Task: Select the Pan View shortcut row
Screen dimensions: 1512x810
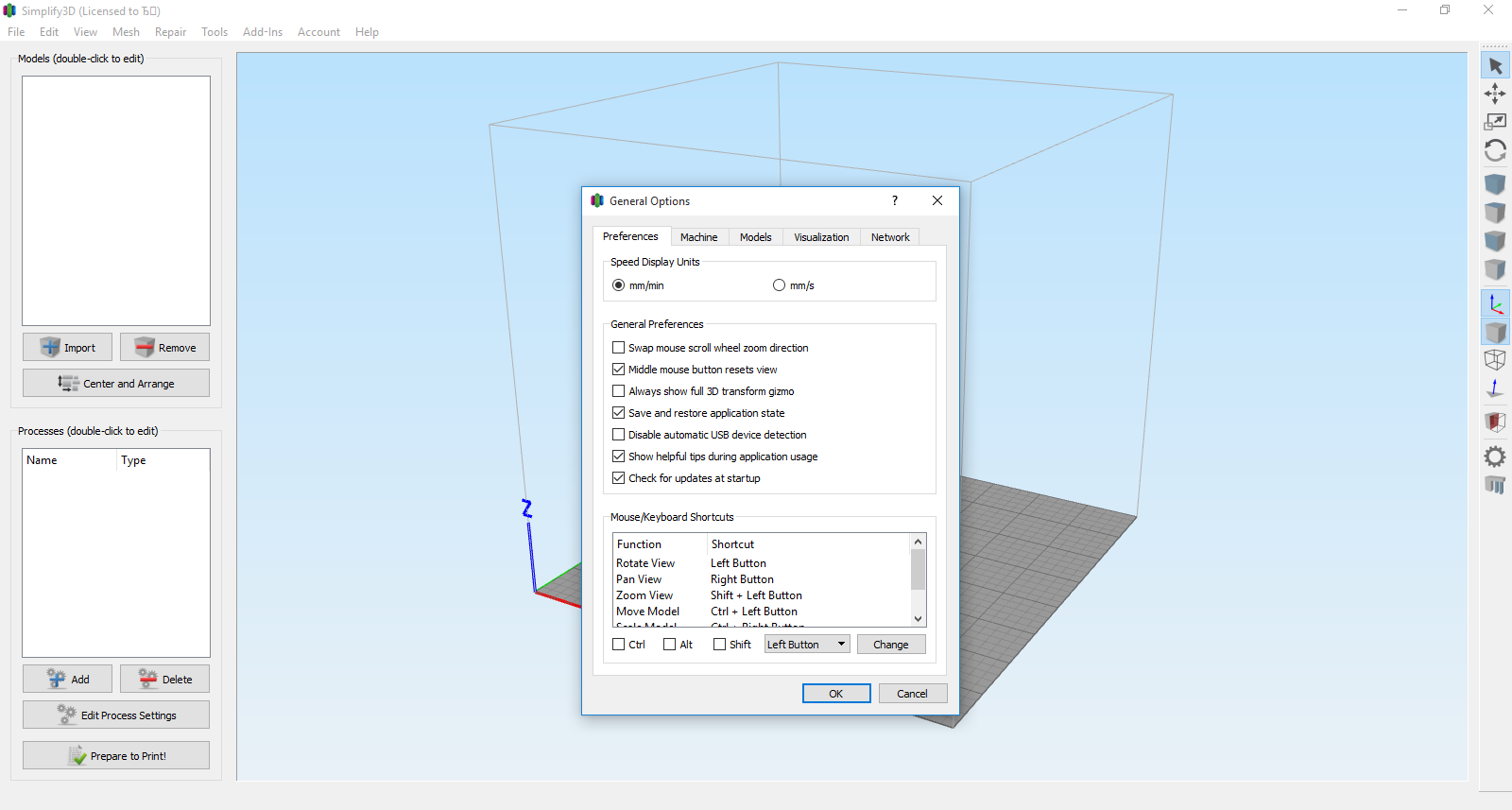Action: tap(762, 579)
